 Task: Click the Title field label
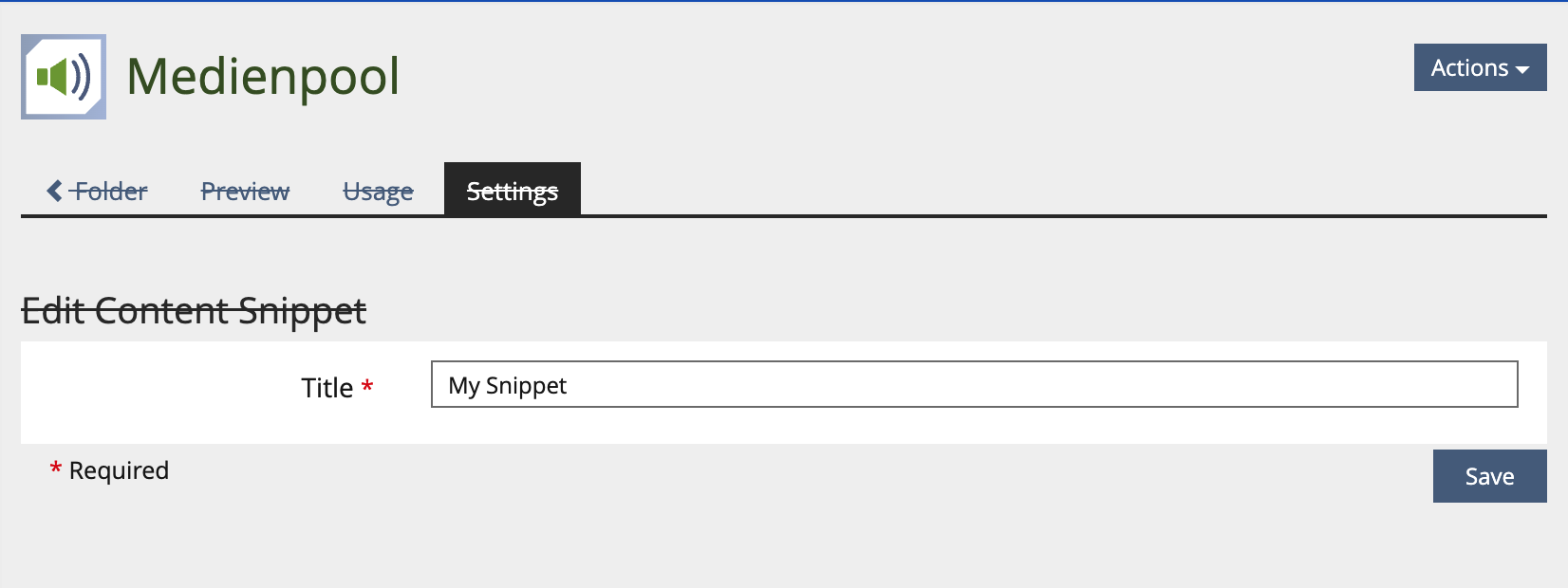[x=327, y=388]
